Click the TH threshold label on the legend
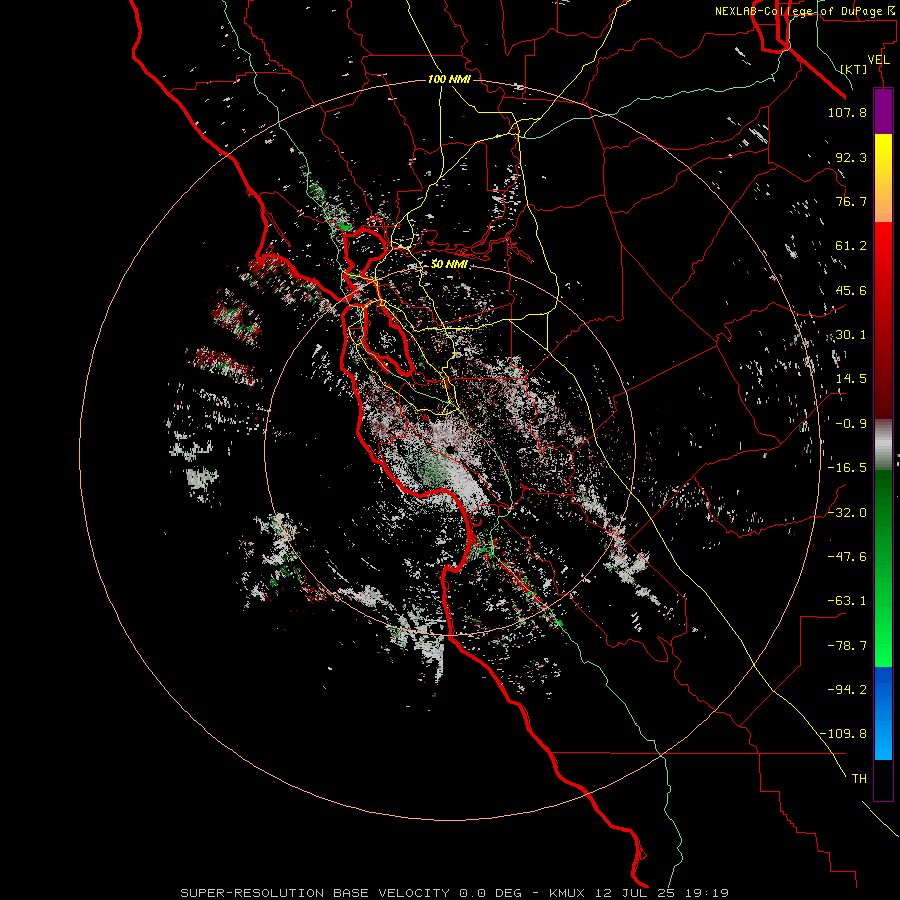The width and height of the screenshot is (900, 900). pos(859,779)
